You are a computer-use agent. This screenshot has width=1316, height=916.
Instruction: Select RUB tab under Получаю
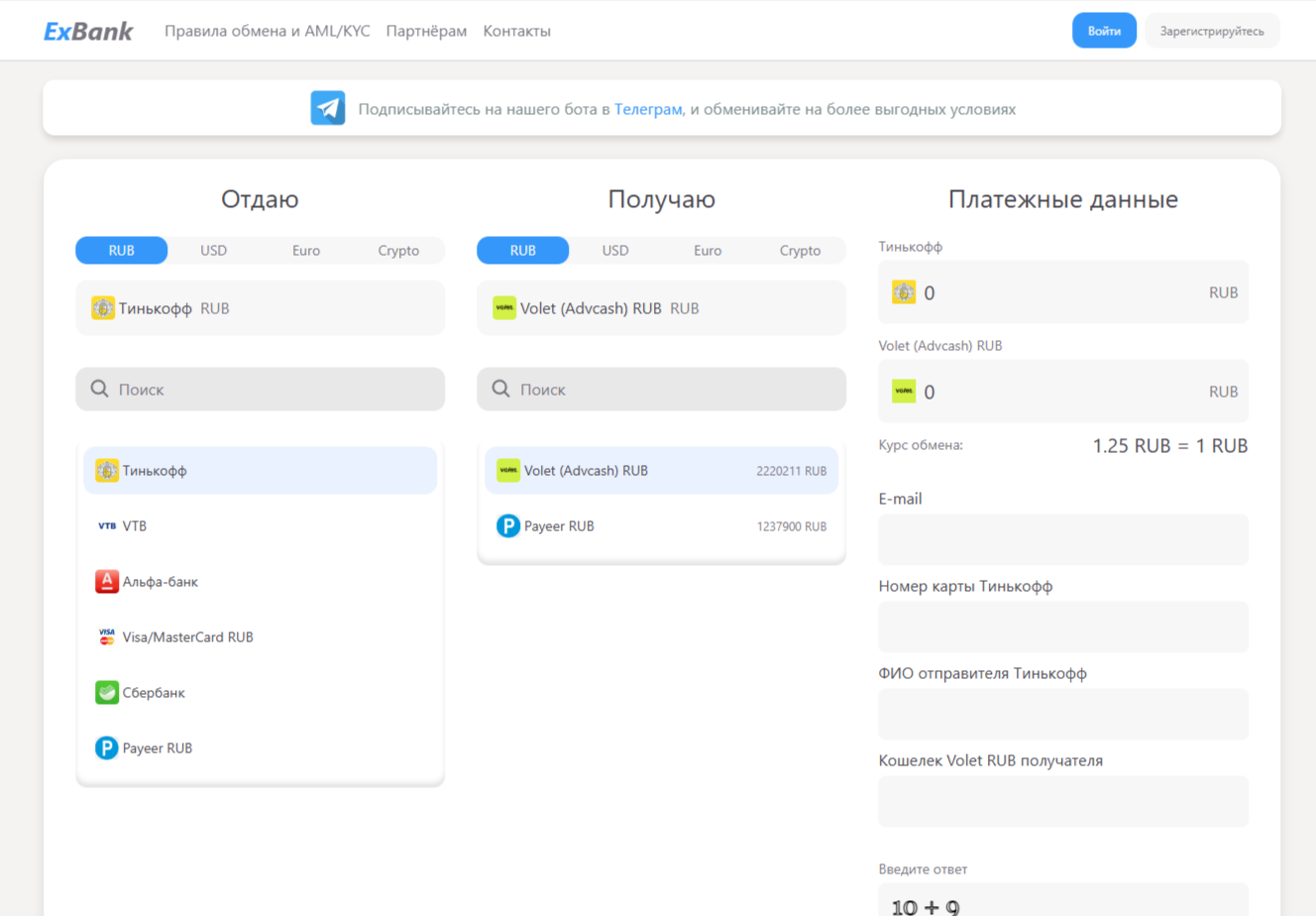[523, 251]
